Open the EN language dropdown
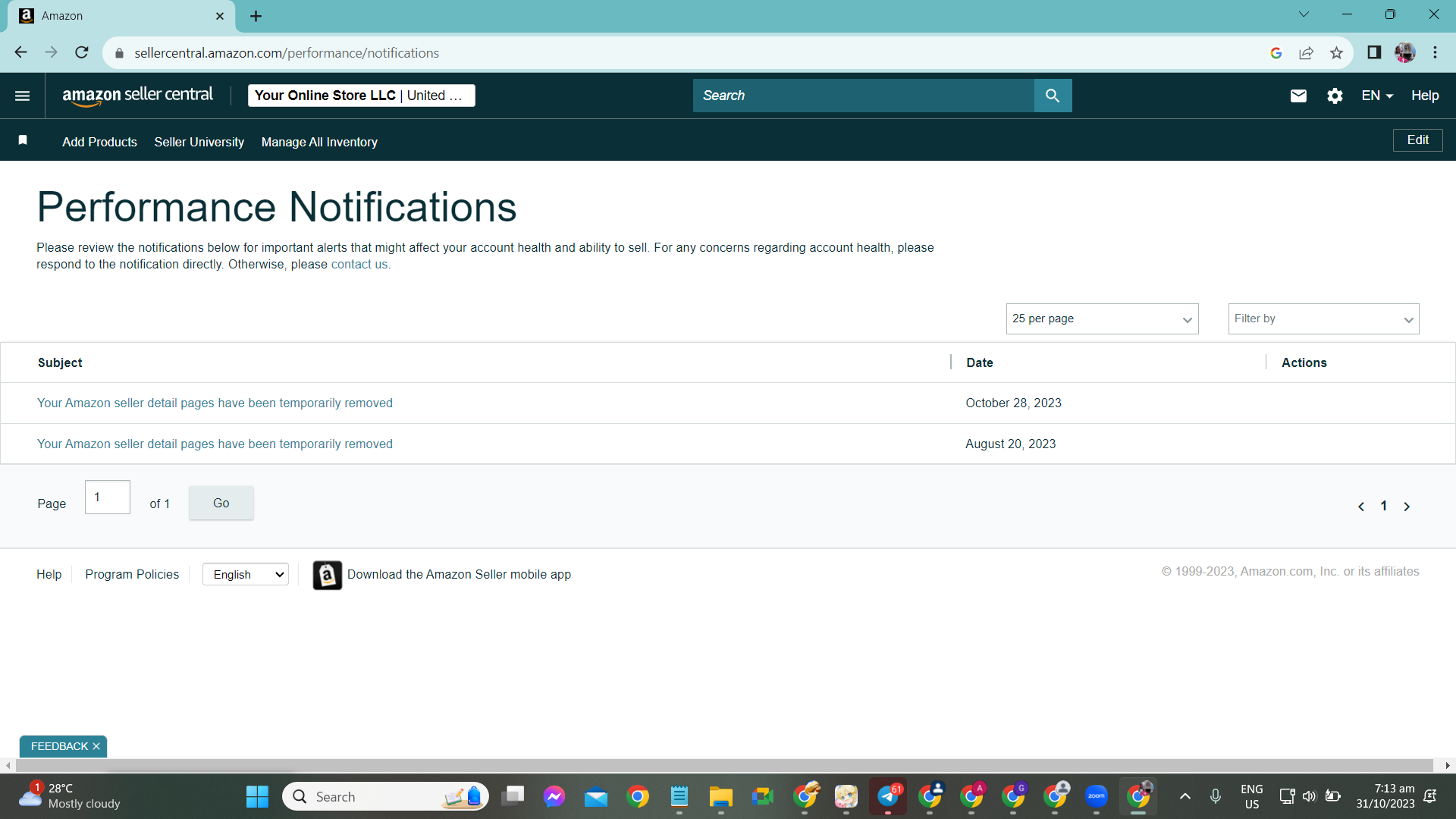The width and height of the screenshot is (1456, 819). click(1377, 96)
